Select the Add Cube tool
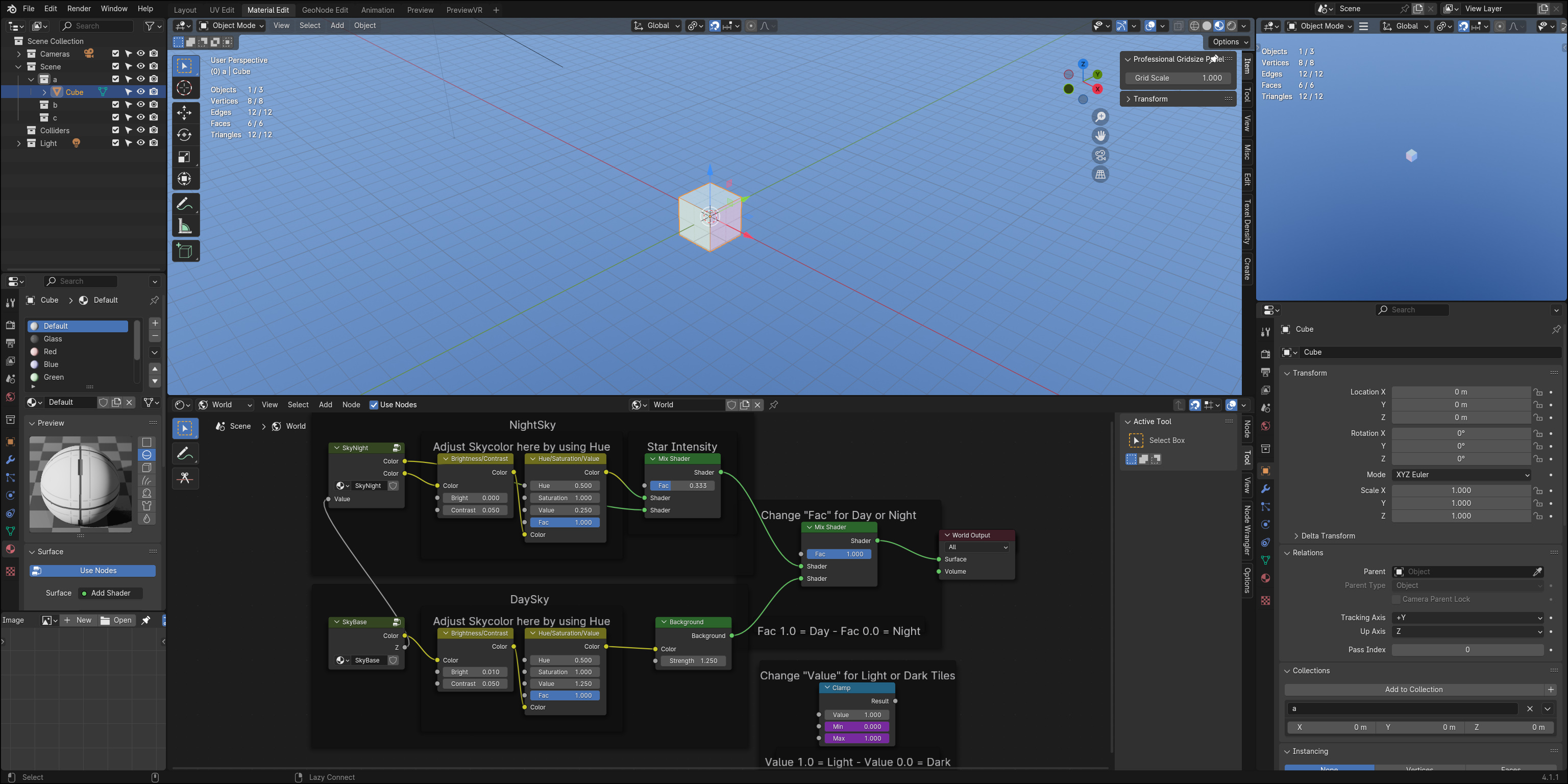Viewport: 1568px width, 784px height. pyautogui.click(x=184, y=251)
